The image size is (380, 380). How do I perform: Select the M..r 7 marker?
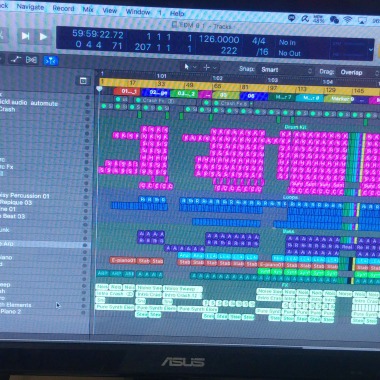(282, 97)
